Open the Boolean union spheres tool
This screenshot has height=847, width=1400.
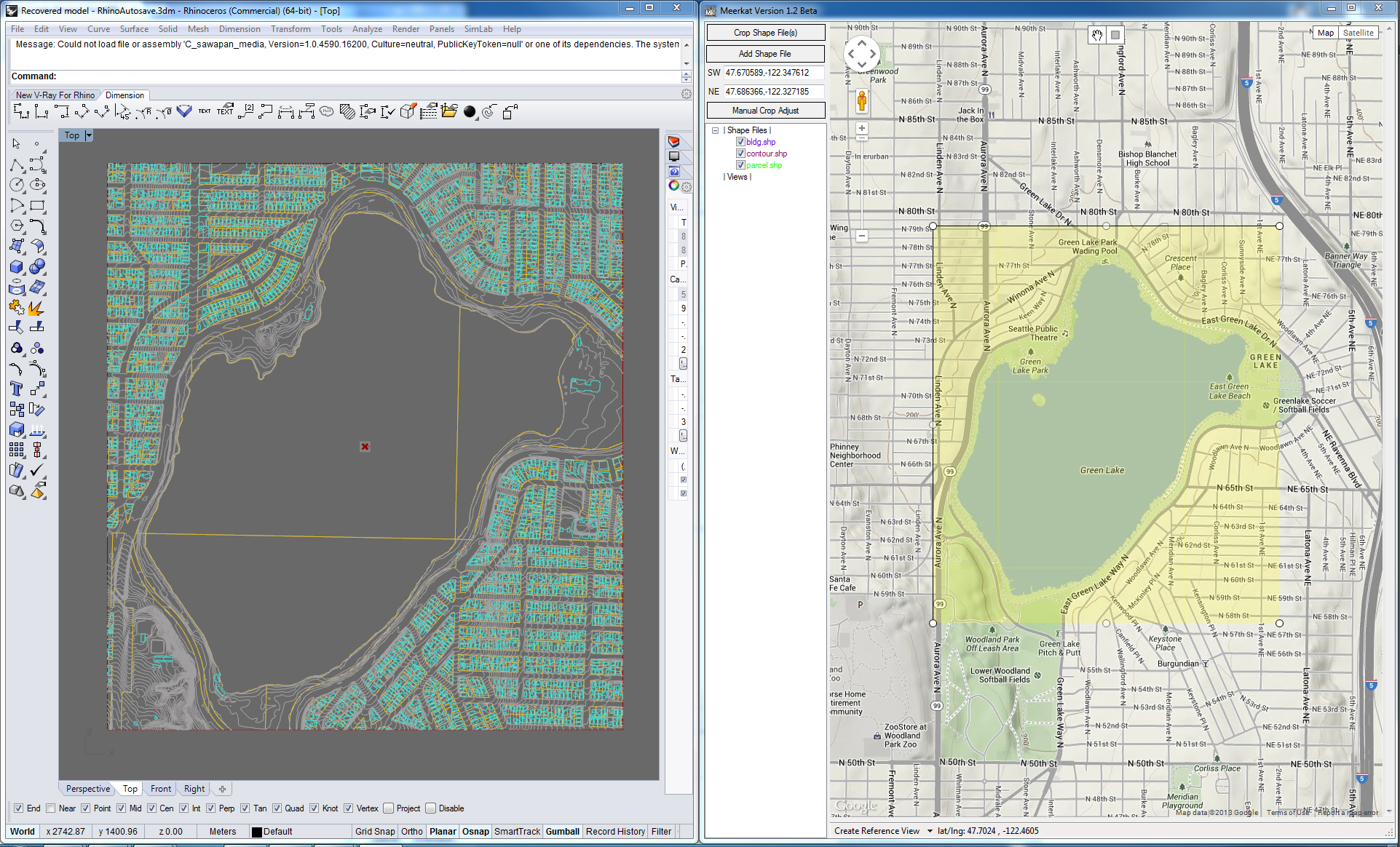coord(37,267)
